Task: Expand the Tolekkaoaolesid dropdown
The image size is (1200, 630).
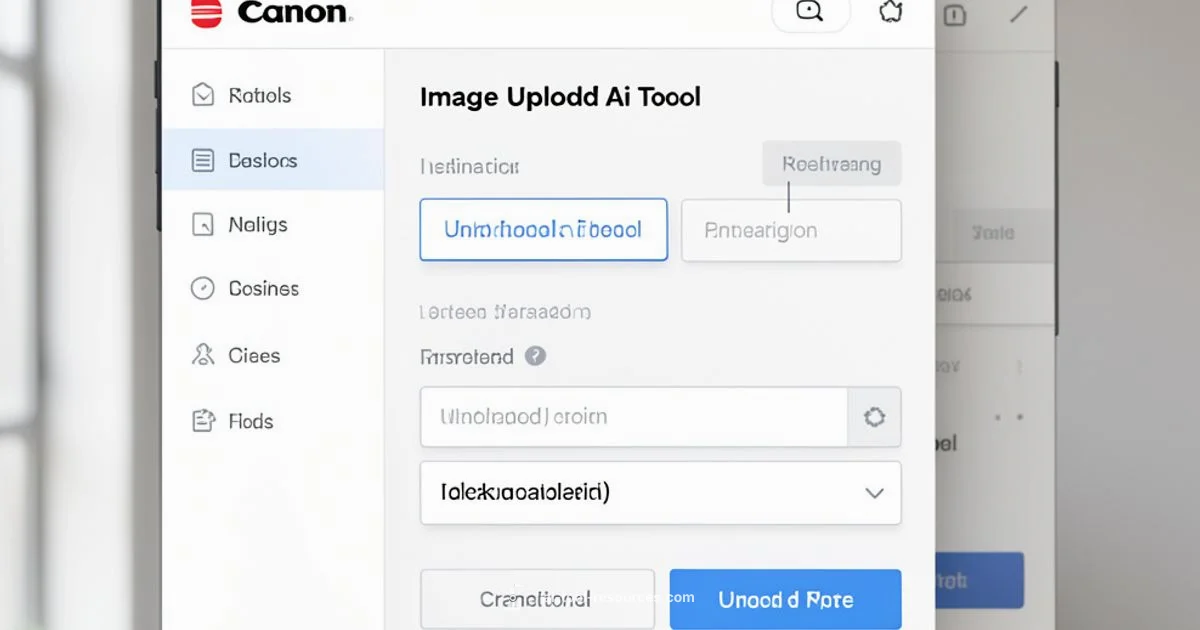Action: tap(660, 493)
